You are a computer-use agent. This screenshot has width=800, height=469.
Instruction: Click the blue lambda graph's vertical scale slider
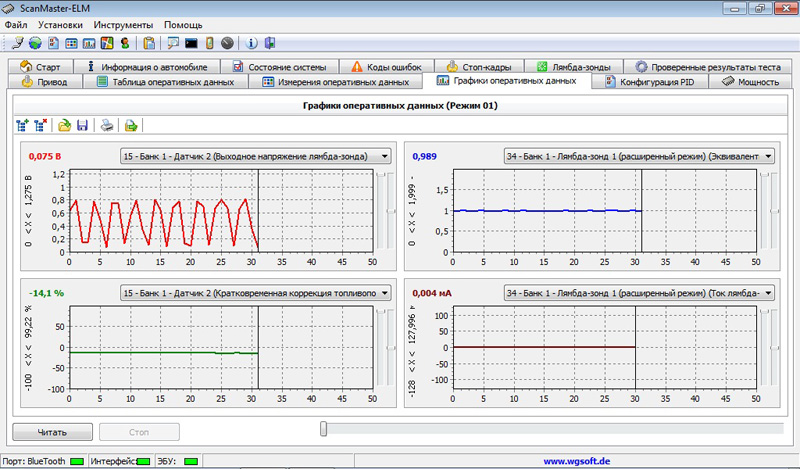point(774,211)
